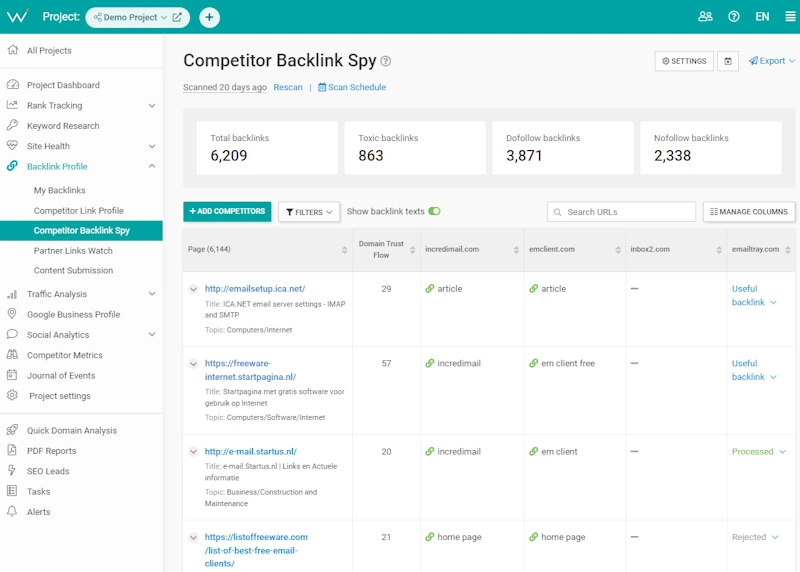The height and width of the screenshot is (572, 800).
Task: Click the Rescan link
Action: point(288,87)
